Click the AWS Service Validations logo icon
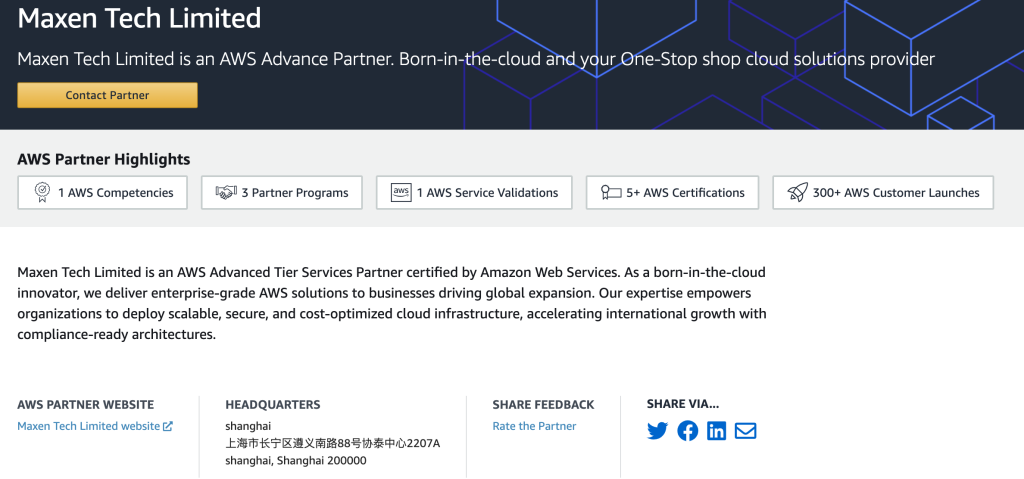The width and height of the screenshot is (1024, 479). (401, 192)
